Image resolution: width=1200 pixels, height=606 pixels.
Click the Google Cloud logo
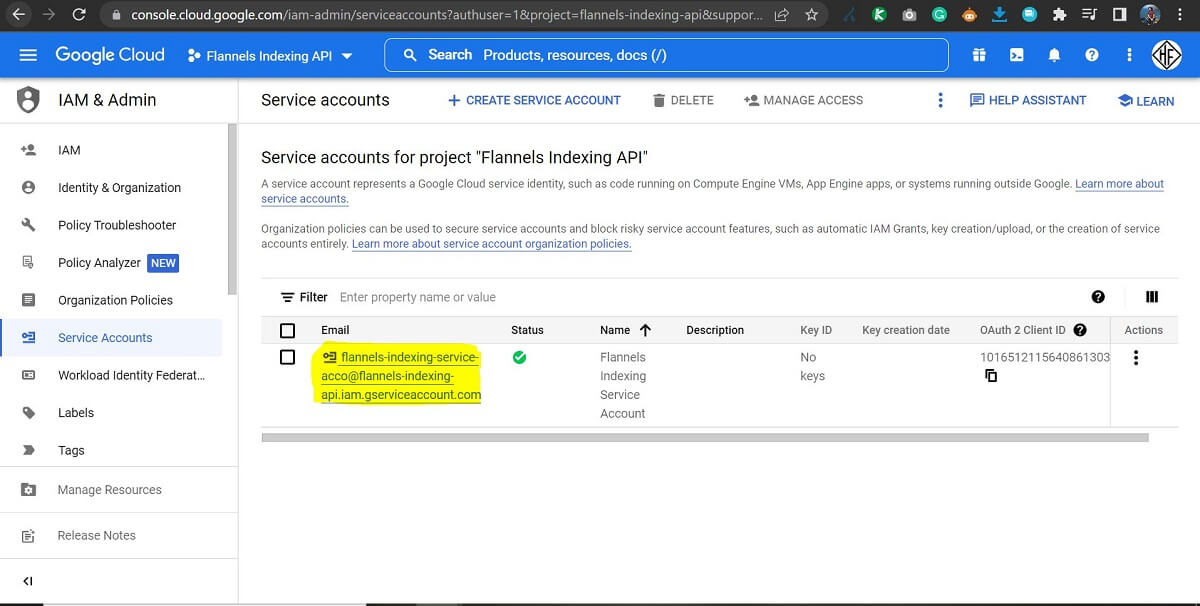pos(110,55)
